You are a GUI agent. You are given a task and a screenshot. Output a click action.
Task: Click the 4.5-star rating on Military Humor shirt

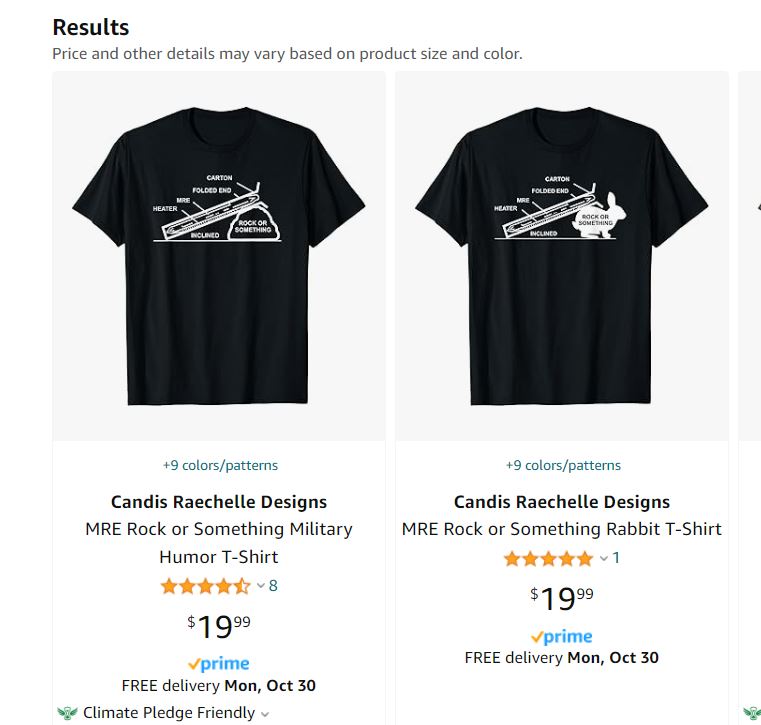click(x=205, y=586)
